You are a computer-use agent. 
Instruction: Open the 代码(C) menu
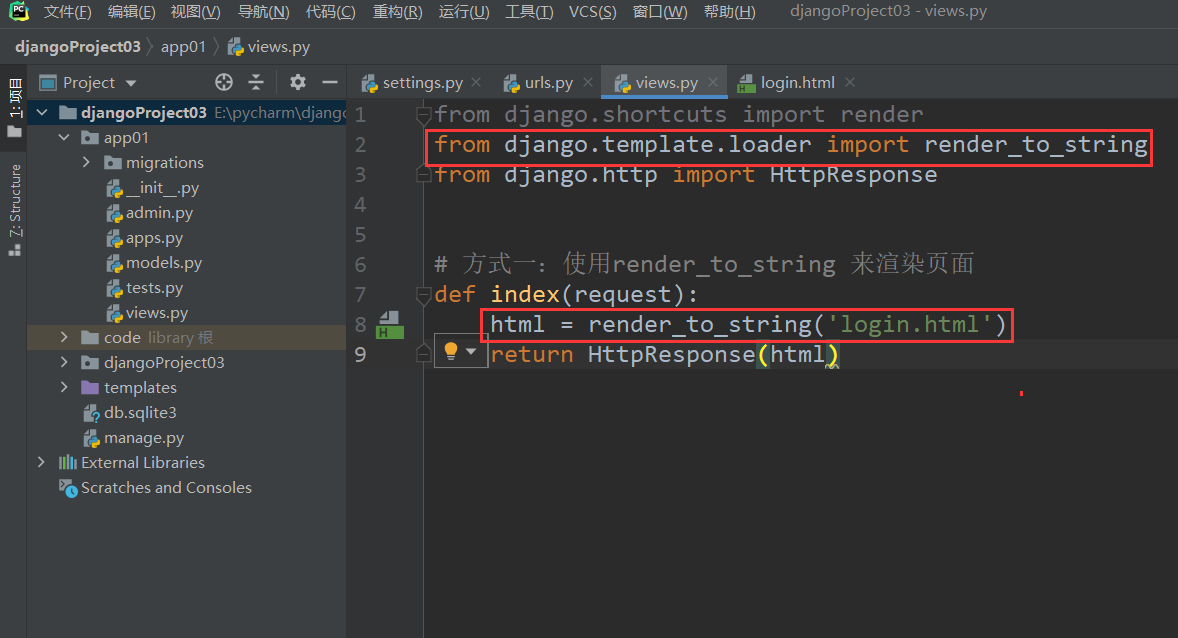331,12
